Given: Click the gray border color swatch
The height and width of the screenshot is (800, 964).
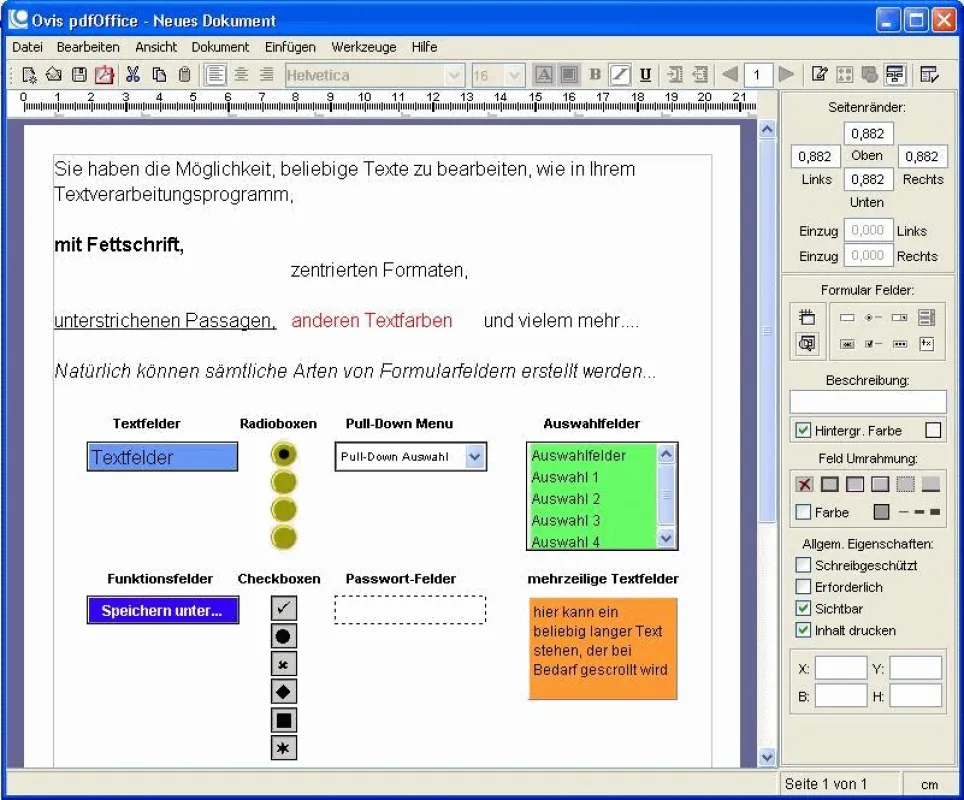Looking at the screenshot, I should [881, 512].
